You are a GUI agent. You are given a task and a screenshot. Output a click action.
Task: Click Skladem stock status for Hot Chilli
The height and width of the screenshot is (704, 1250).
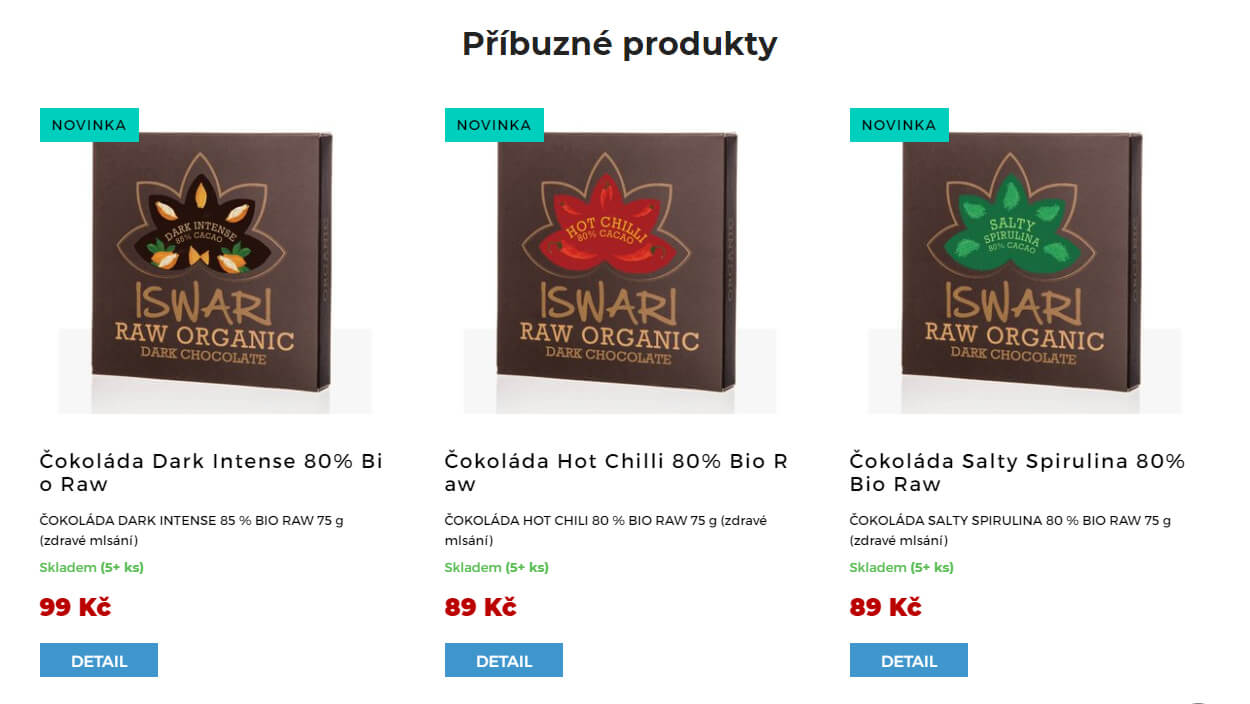pyautogui.click(x=497, y=567)
